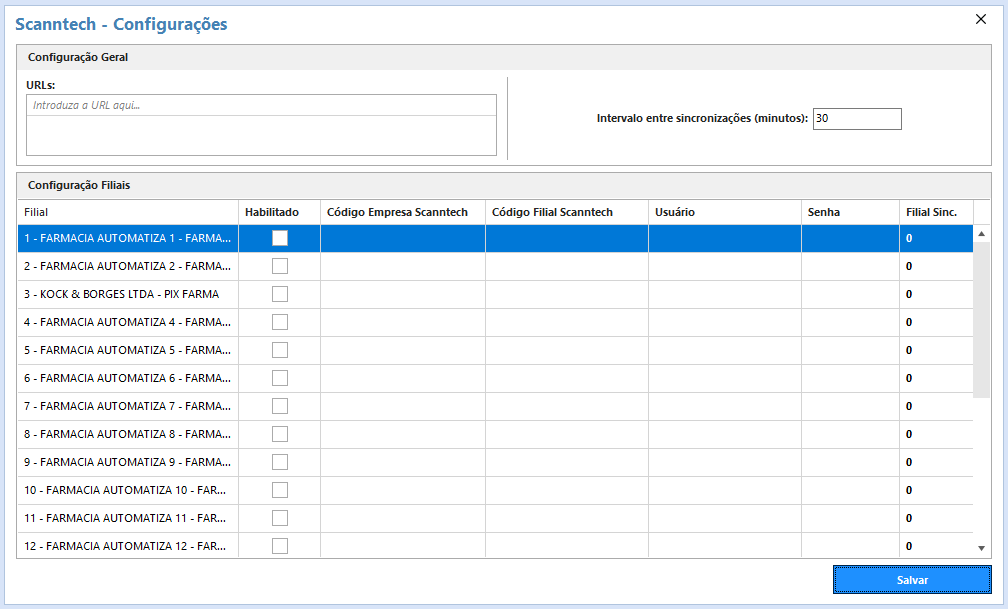This screenshot has width=1008, height=609.
Task: Sort by the Filial column header
Action: tap(127, 212)
